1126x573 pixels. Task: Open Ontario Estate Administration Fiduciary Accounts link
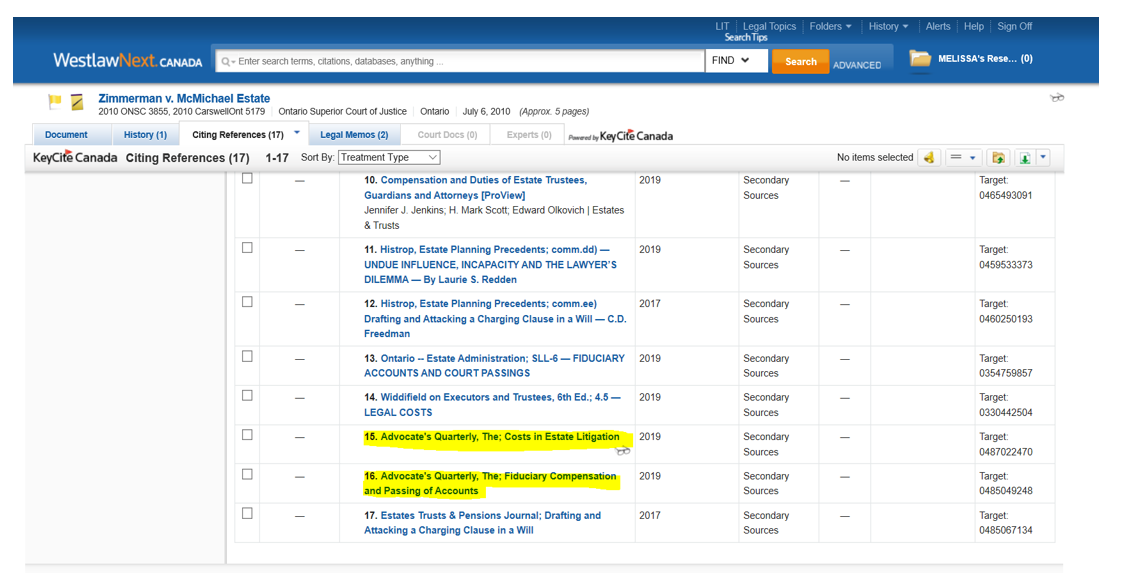[x=494, y=365]
